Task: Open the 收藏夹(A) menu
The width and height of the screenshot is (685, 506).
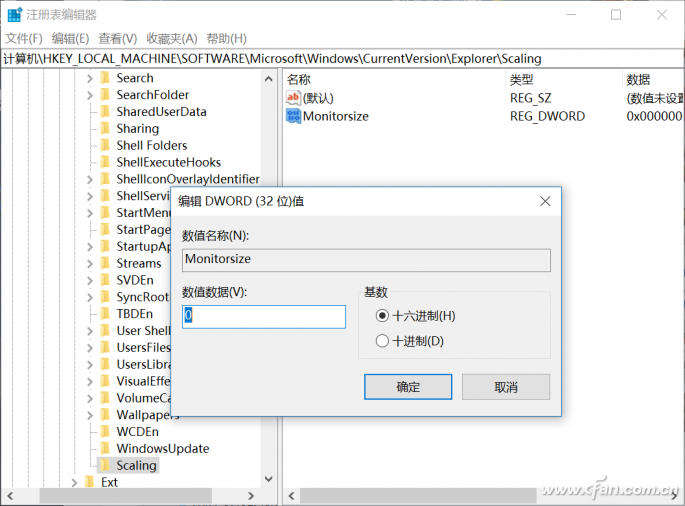Action: pos(172,38)
